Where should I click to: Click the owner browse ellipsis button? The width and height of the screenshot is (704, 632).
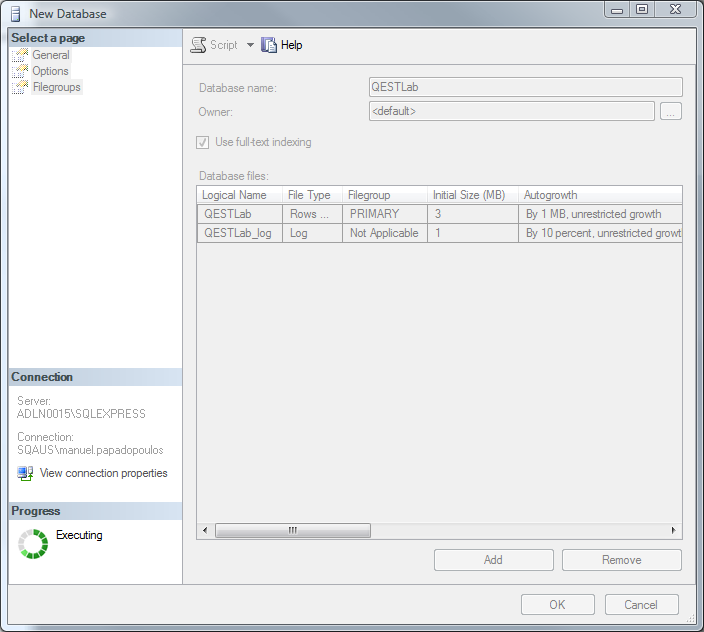[671, 111]
